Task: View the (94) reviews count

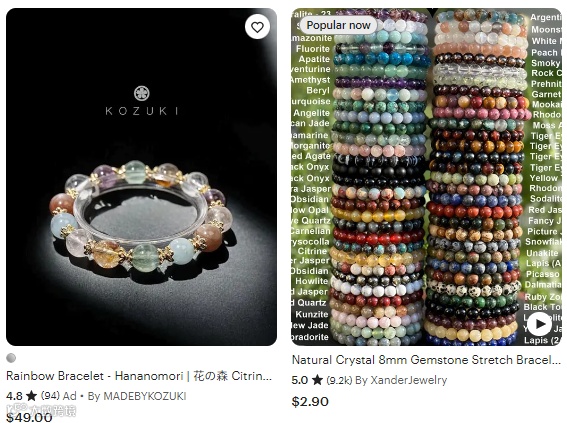Action: (x=50, y=396)
